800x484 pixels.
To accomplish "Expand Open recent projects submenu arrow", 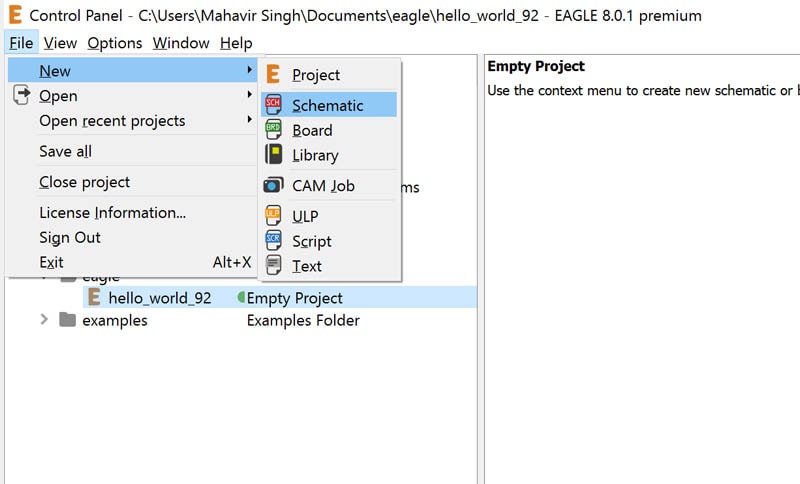I will (x=249, y=119).
